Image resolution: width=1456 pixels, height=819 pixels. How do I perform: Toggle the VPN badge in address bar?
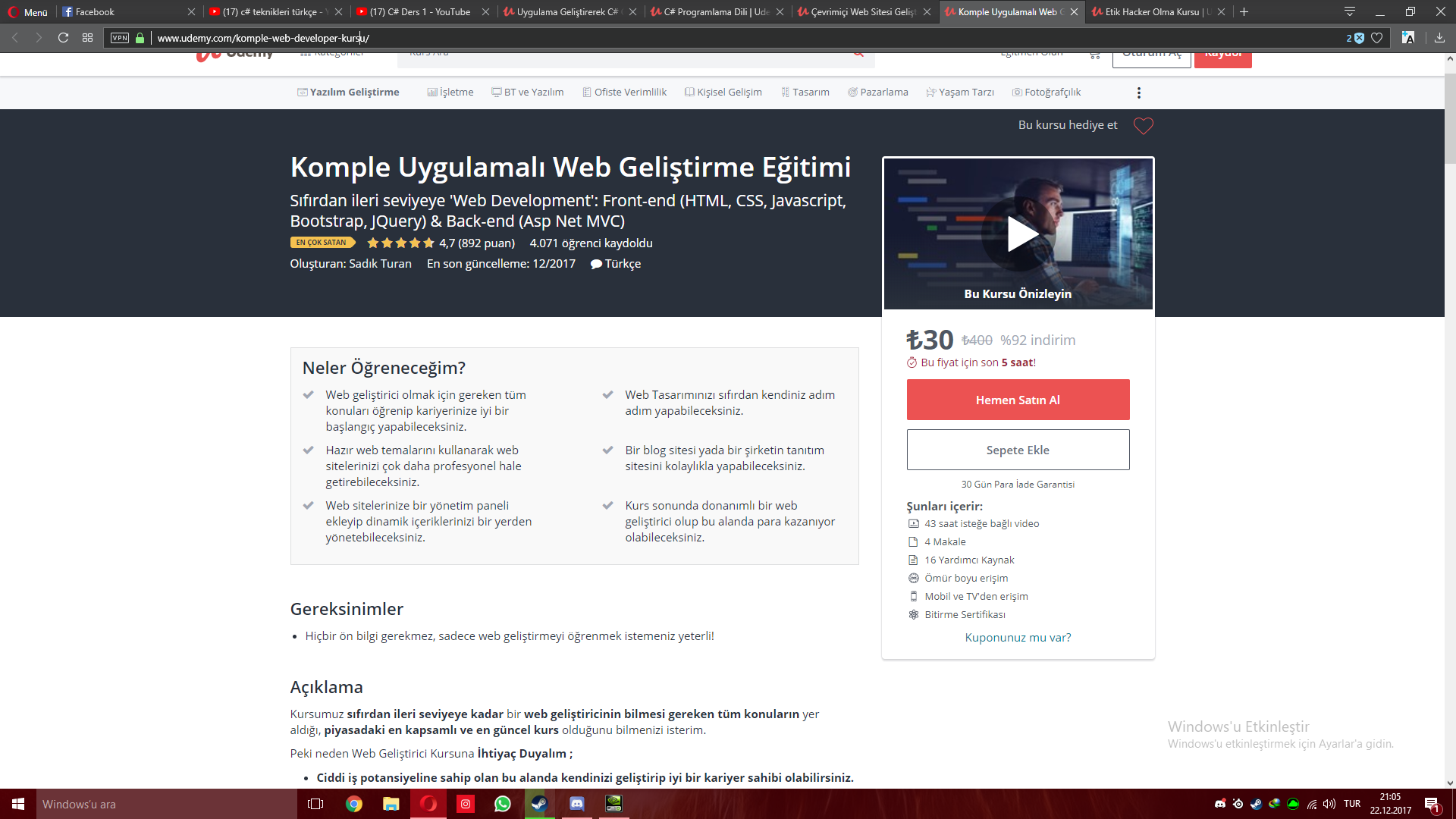click(x=120, y=38)
